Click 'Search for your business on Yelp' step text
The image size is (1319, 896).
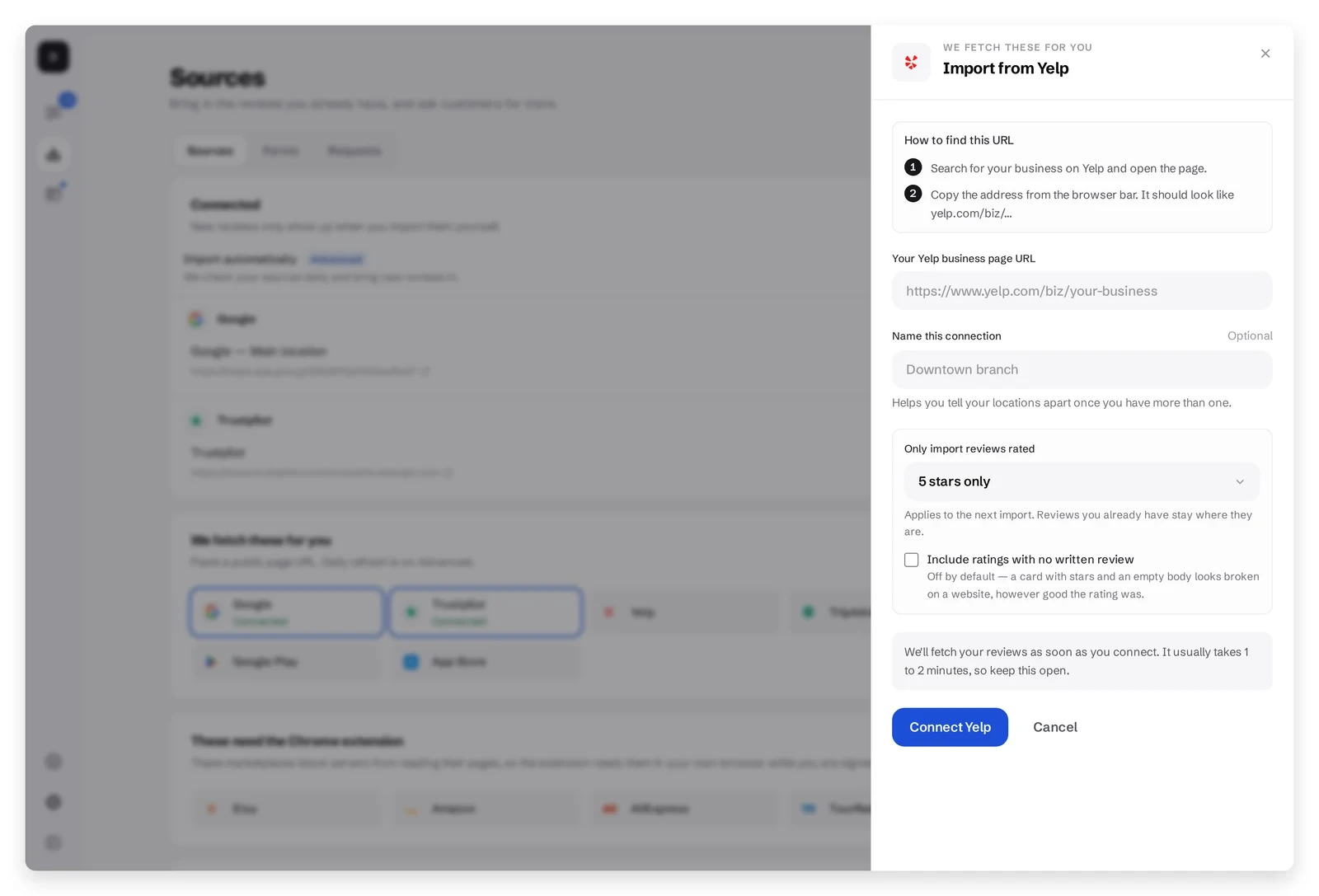pyautogui.click(x=1068, y=168)
